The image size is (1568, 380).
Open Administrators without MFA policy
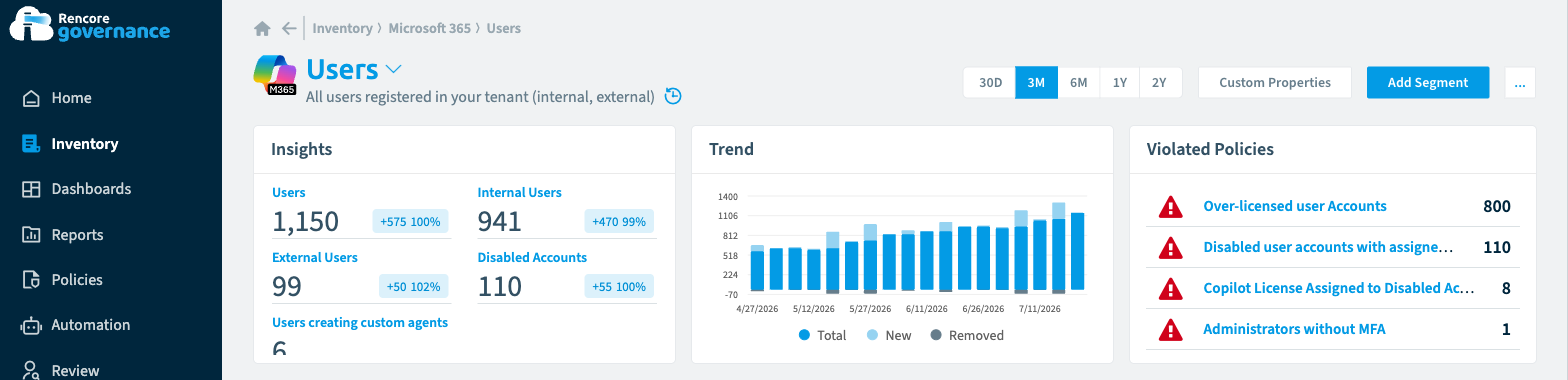[x=1294, y=329]
